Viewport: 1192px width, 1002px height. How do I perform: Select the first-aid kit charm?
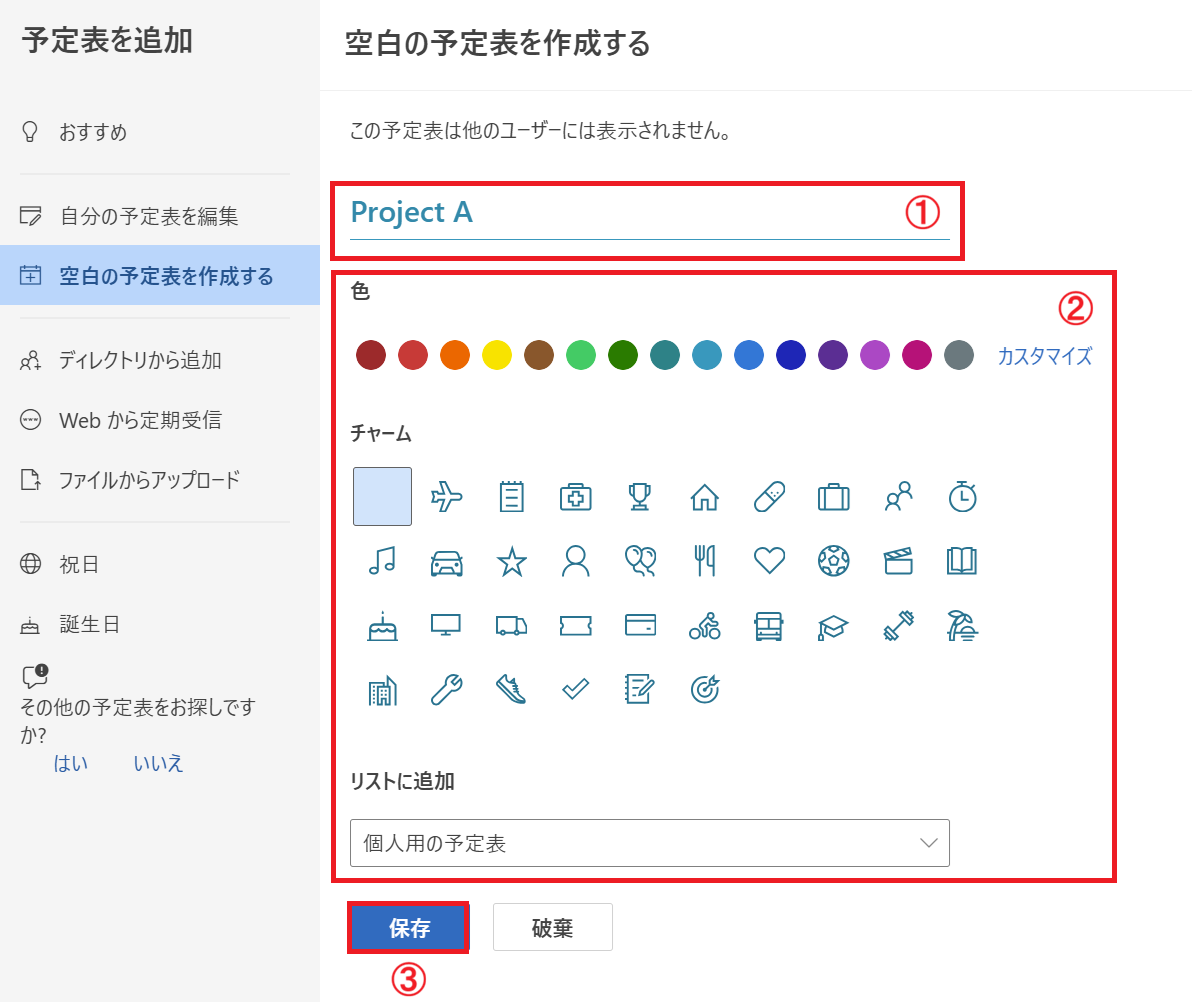(x=576, y=496)
